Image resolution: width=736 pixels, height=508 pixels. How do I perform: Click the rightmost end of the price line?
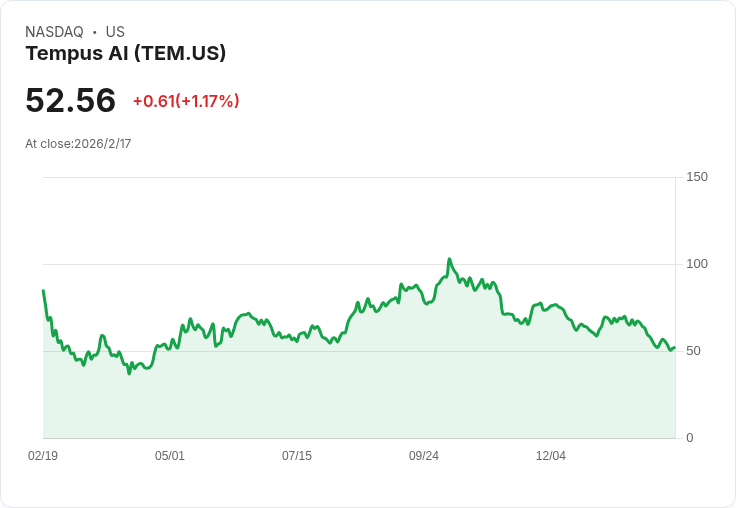[x=674, y=348]
